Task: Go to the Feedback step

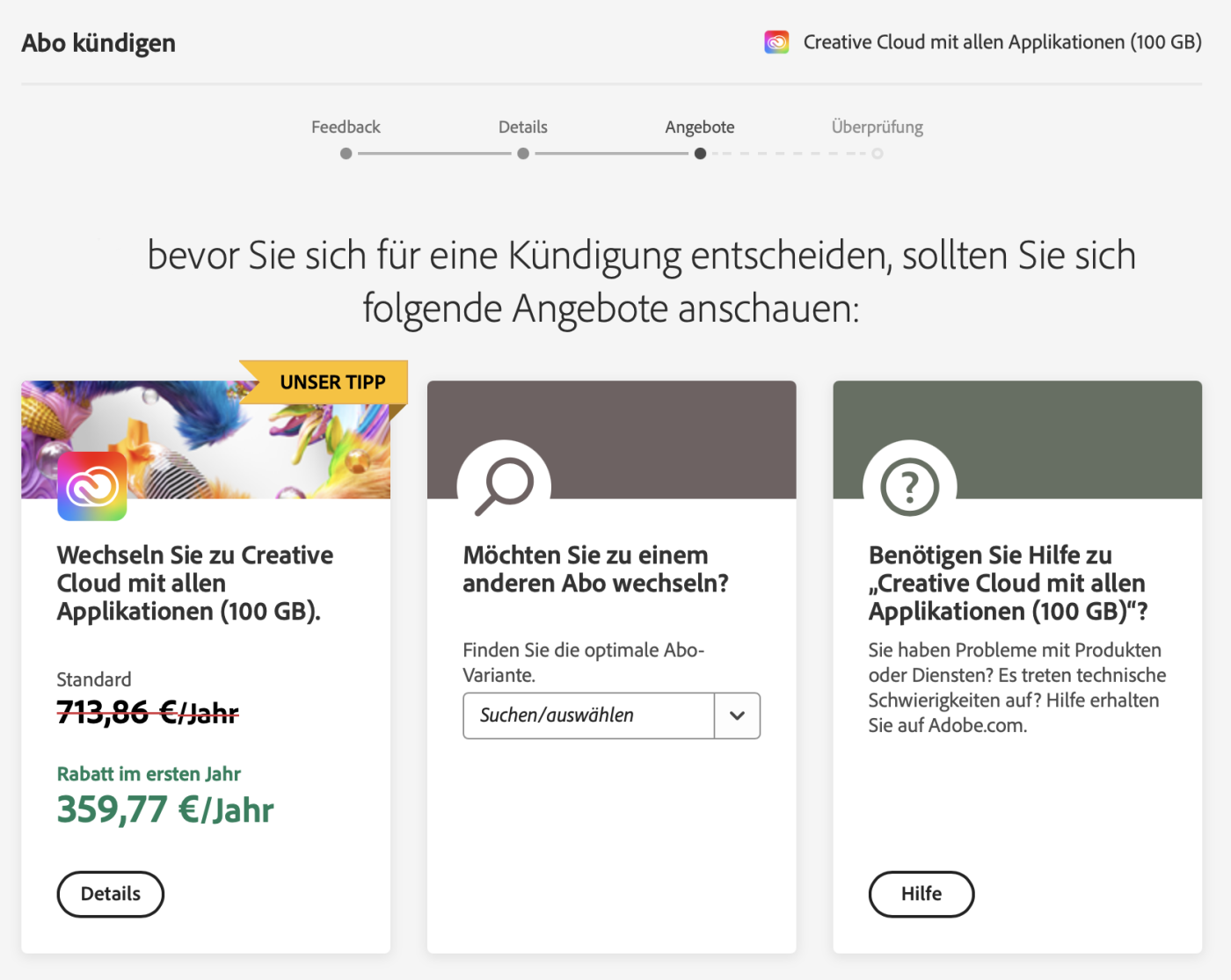Action: [x=346, y=127]
